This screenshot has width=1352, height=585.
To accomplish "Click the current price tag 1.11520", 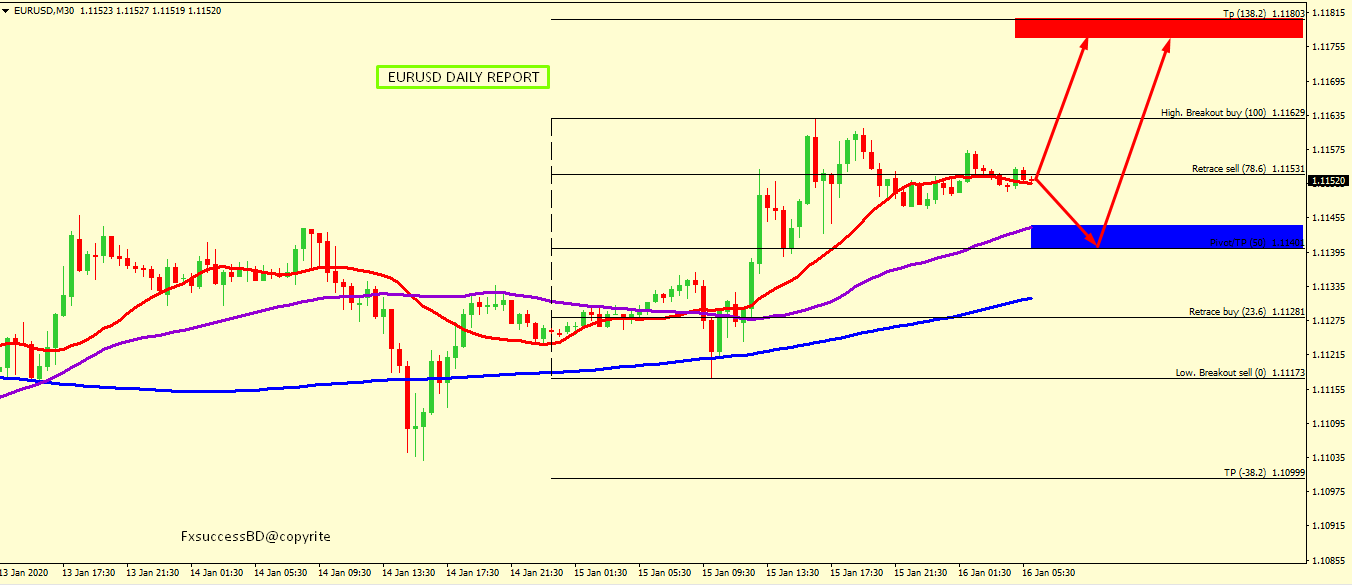I will tap(1328, 181).
